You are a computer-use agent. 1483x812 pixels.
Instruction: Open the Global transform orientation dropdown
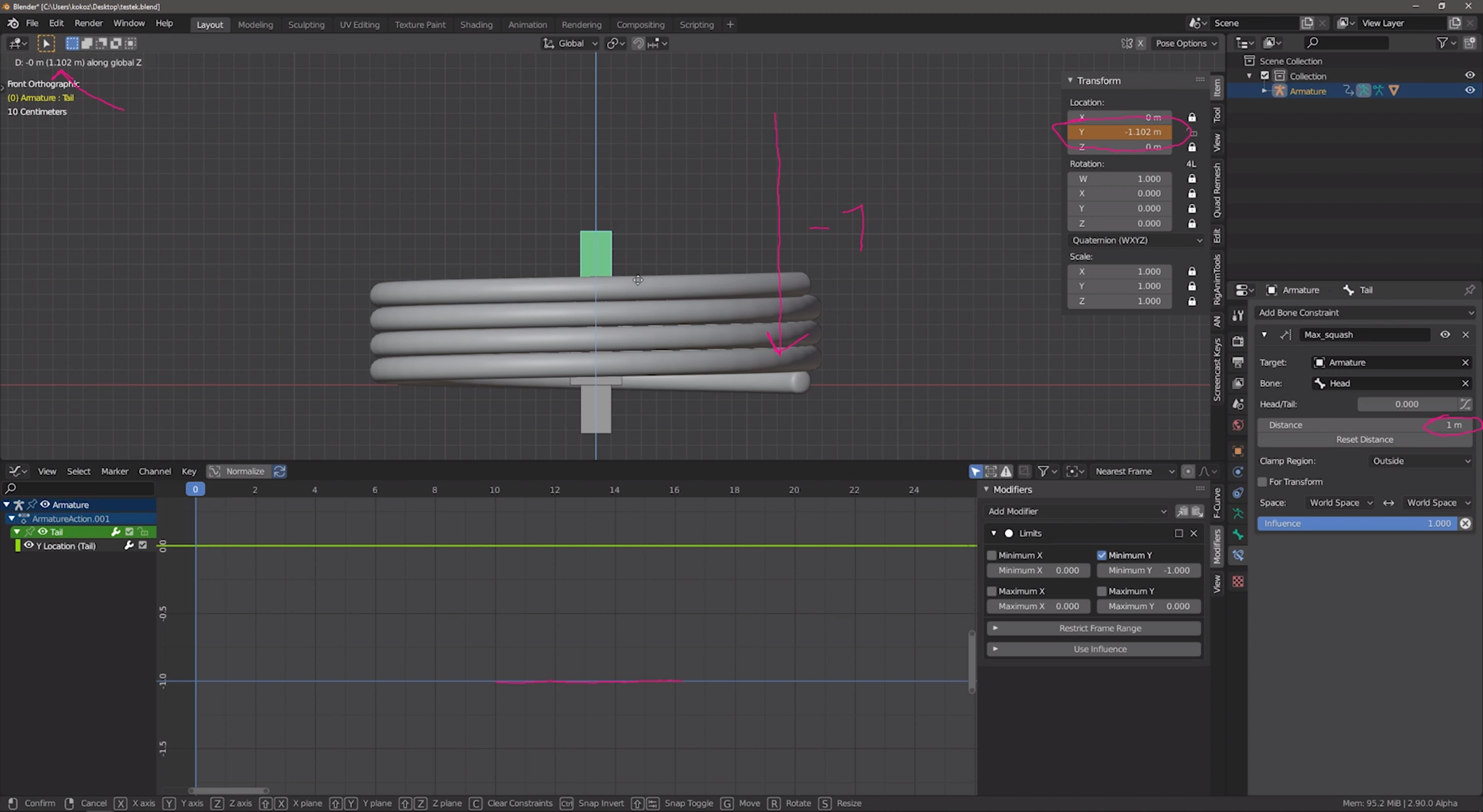pos(570,43)
